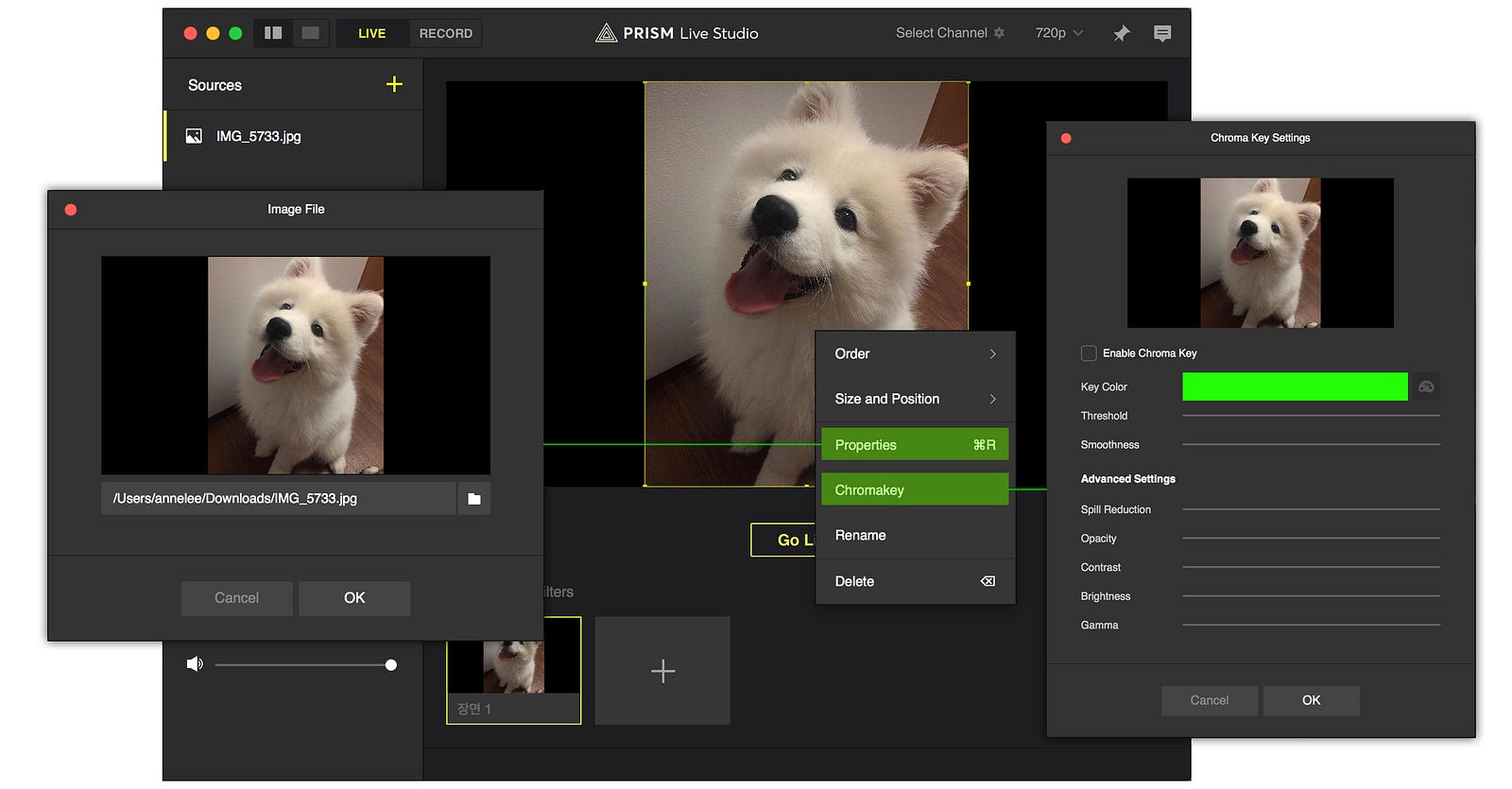The image size is (1512, 789).
Task: Switch to split panel layout icon
Action: click(x=273, y=33)
